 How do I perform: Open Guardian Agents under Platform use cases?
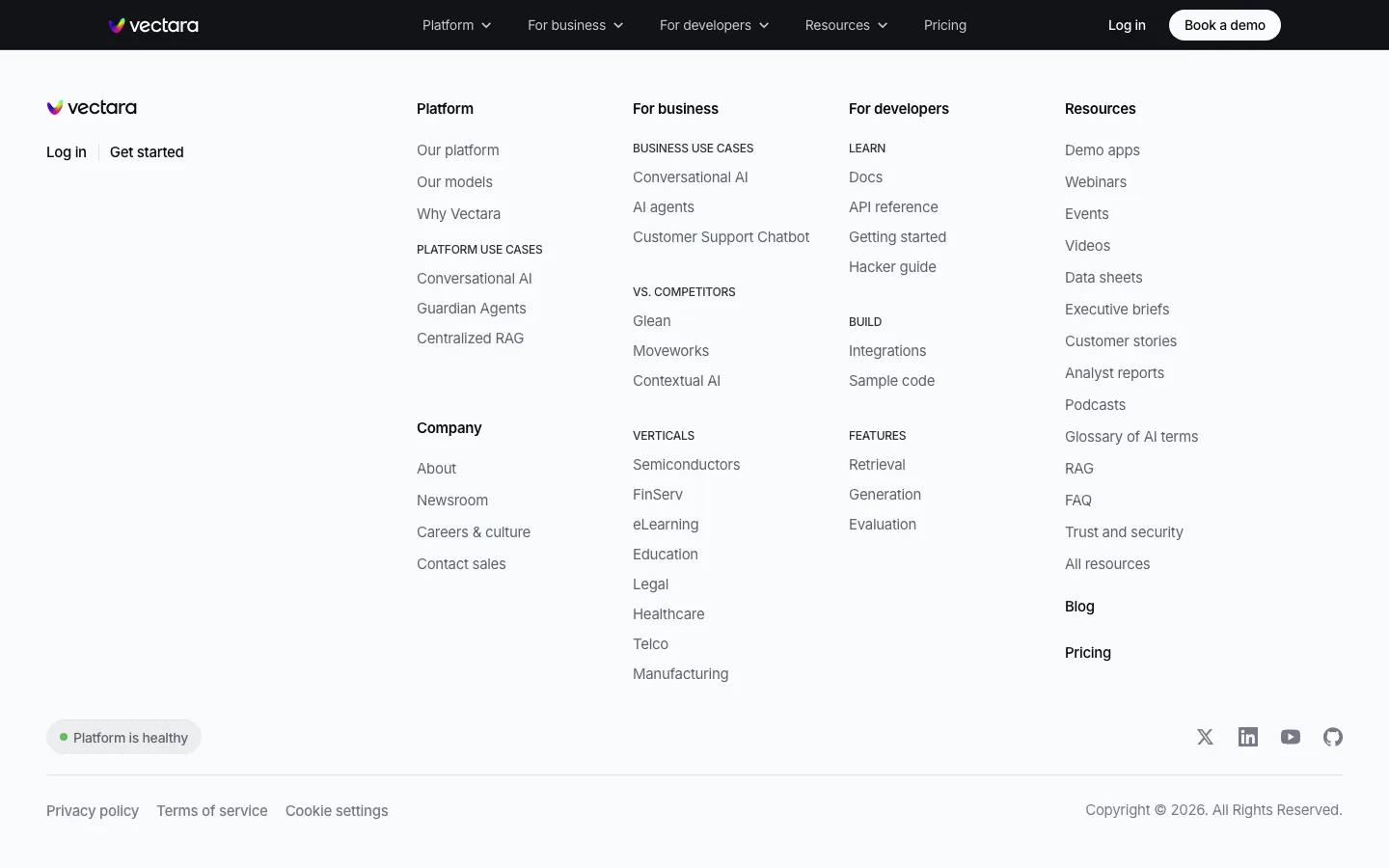pos(472,309)
